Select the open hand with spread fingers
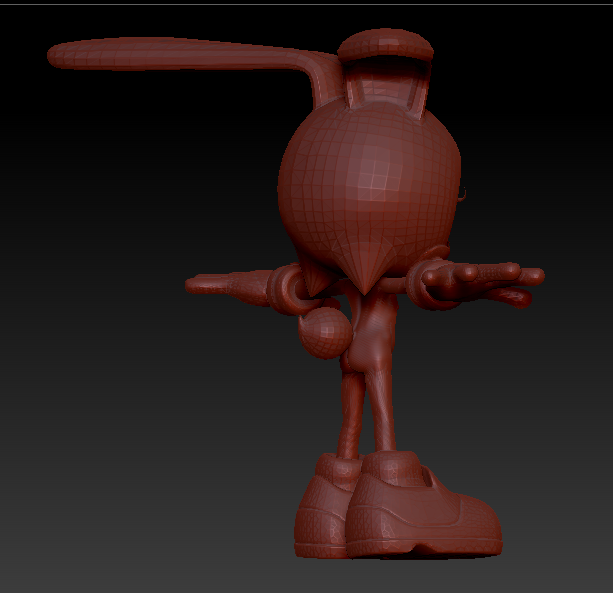This screenshot has height=593, width=613. tap(483, 282)
